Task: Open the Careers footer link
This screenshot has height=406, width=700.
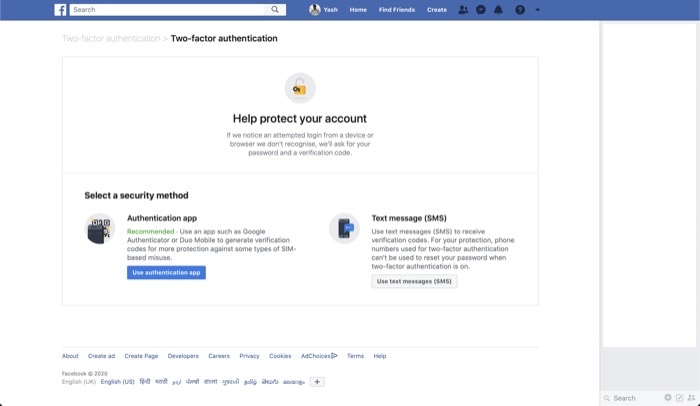Action: (x=219, y=356)
